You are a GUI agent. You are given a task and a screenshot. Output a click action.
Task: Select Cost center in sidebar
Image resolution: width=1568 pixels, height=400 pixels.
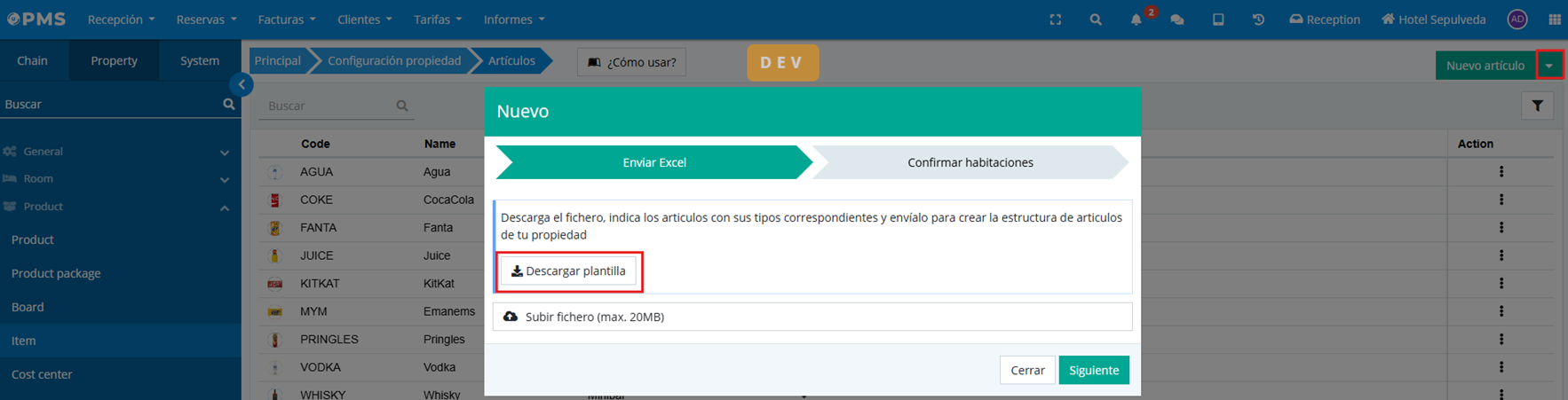(x=42, y=374)
